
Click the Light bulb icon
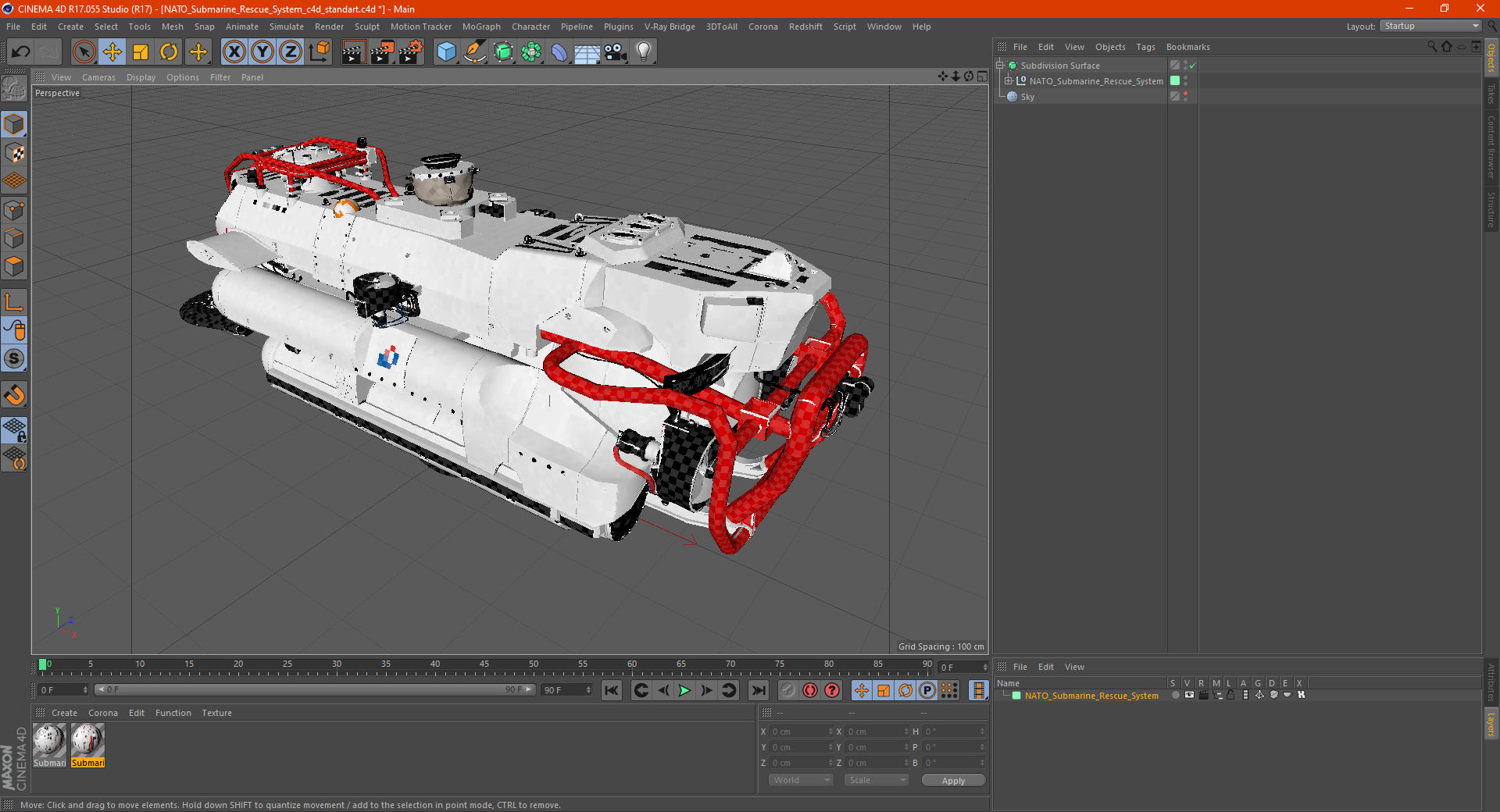pos(643,52)
